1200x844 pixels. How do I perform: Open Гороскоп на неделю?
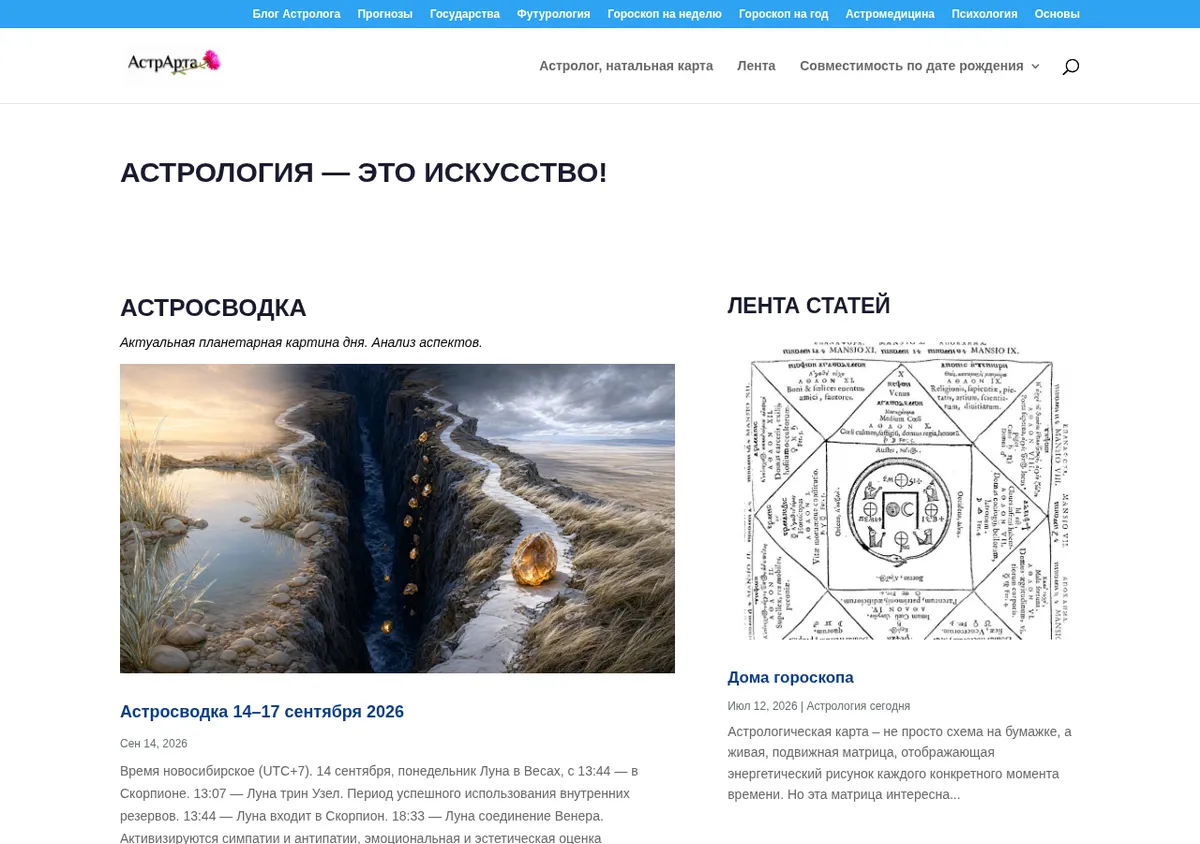[664, 14]
